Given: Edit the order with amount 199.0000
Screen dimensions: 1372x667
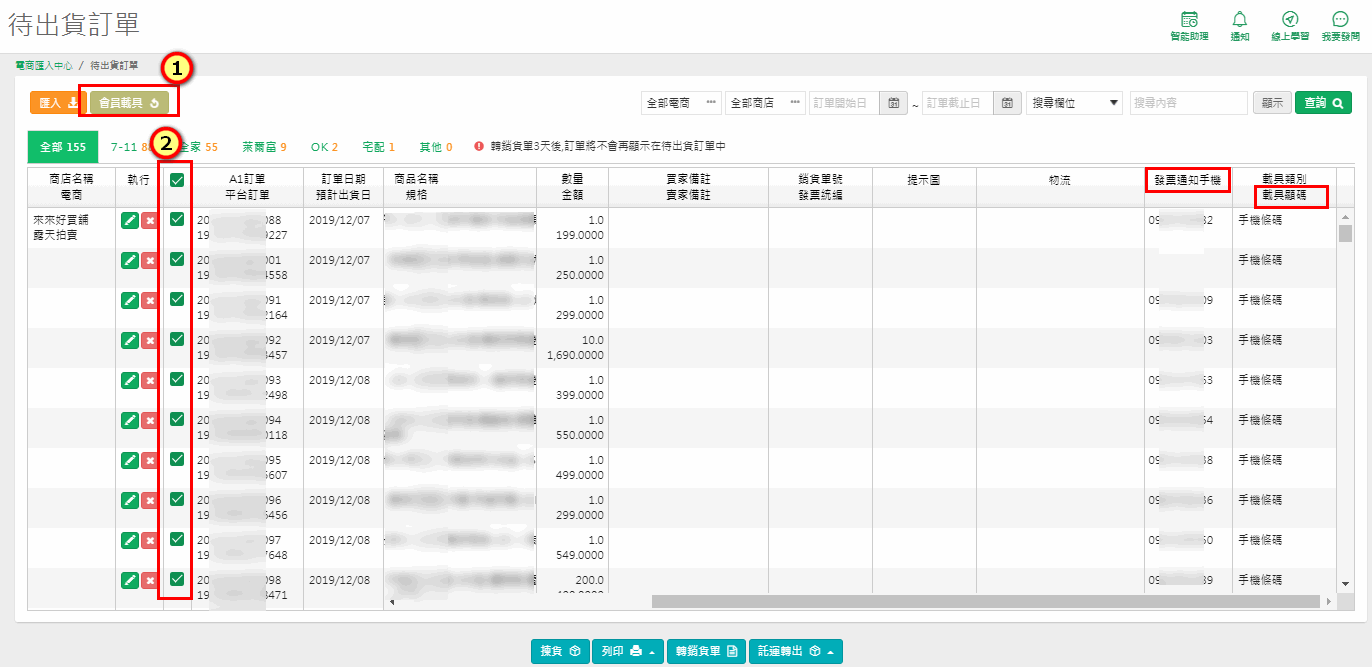Looking at the screenshot, I should 130,220.
